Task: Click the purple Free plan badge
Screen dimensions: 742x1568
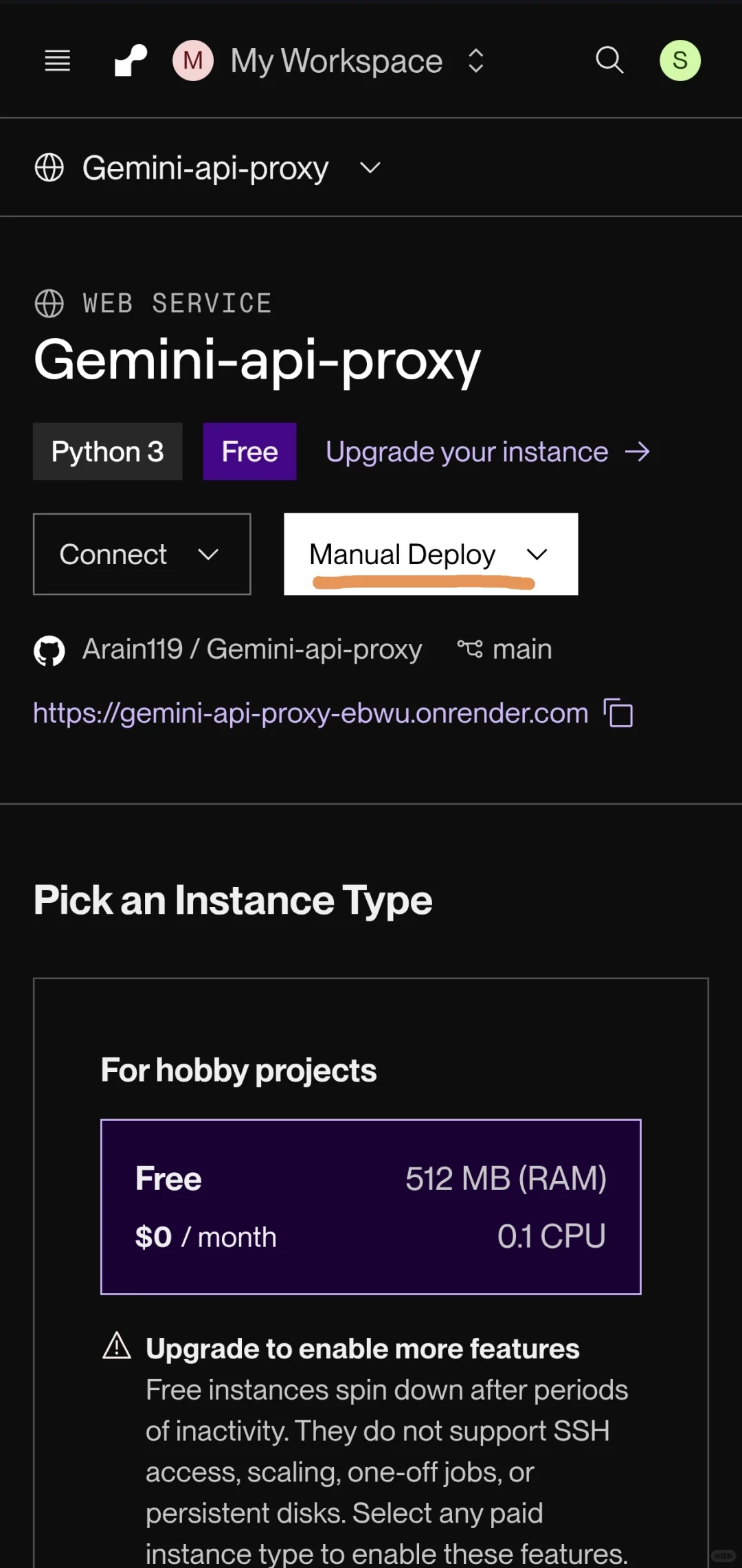Action: tap(249, 452)
